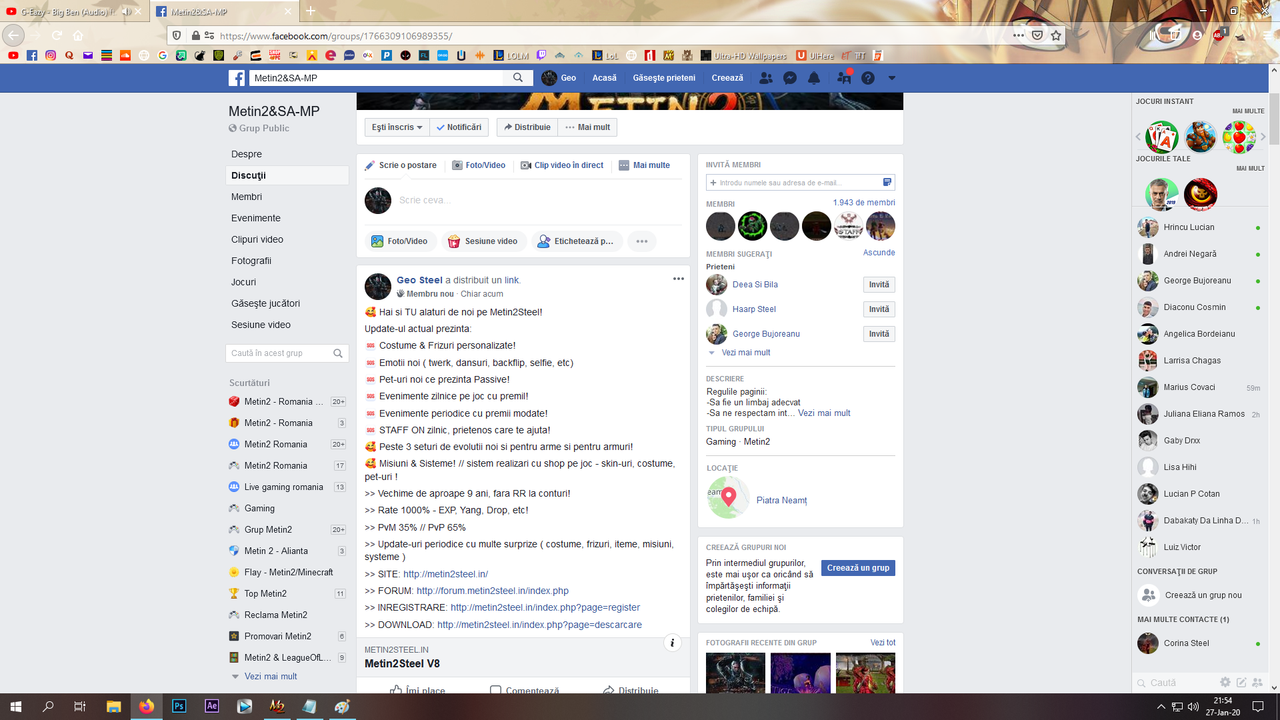Select 'Clip video în direct' composer tab
The image size is (1280, 720).
[562, 165]
